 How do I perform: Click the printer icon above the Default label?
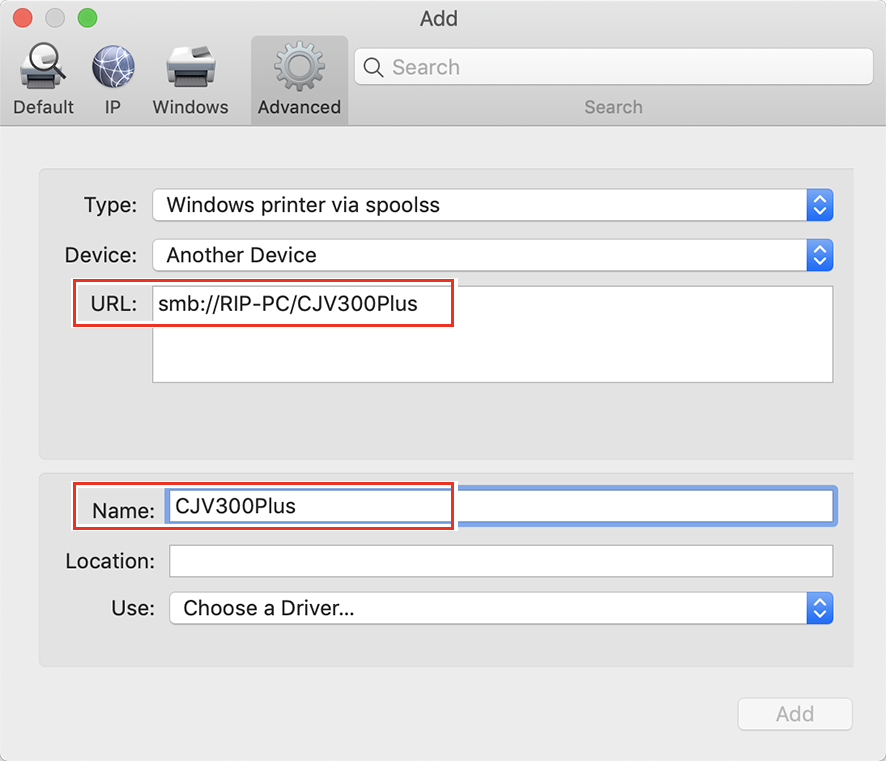[x=42, y=65]
